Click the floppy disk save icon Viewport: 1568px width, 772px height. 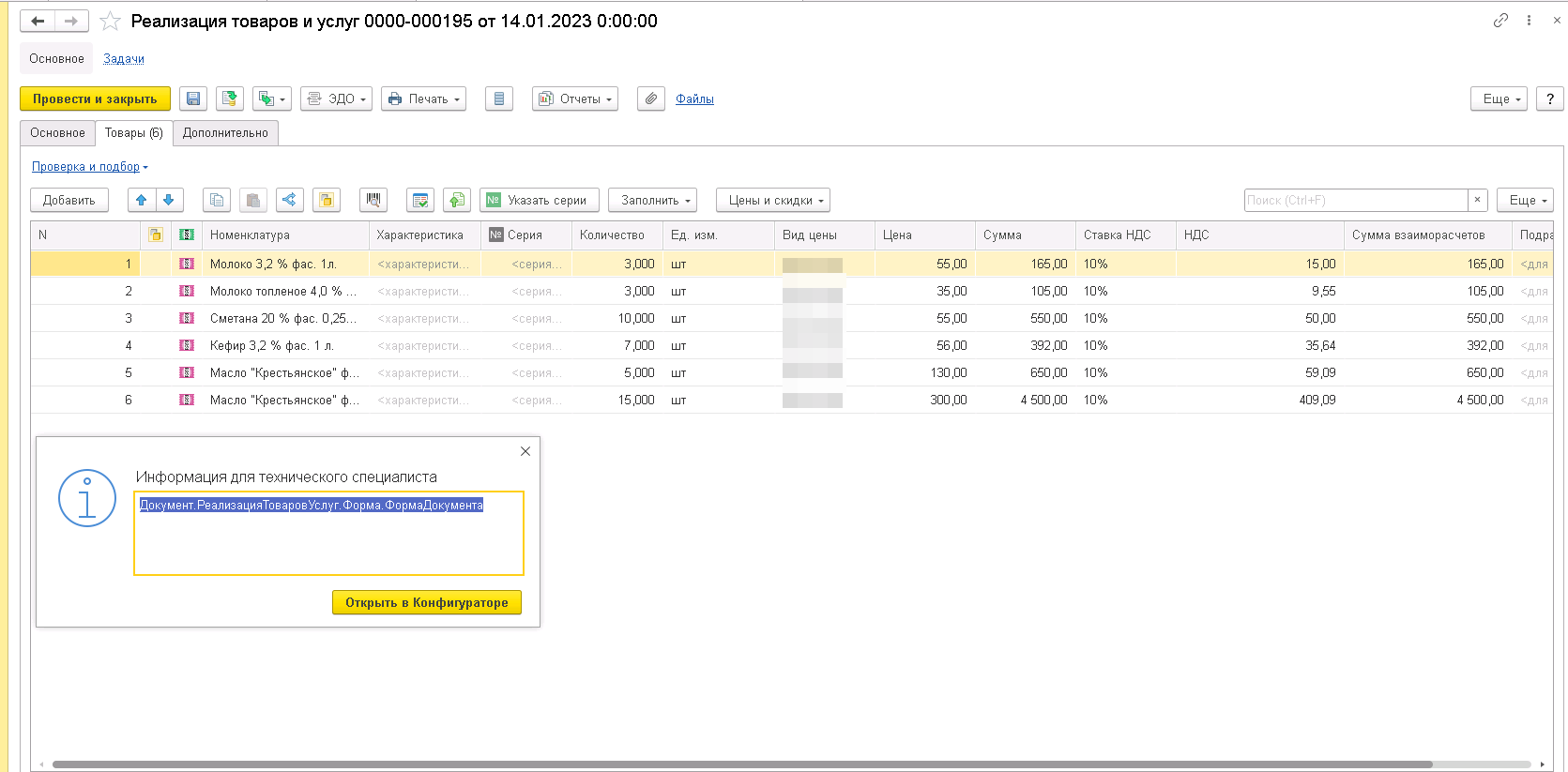point(193,98)
